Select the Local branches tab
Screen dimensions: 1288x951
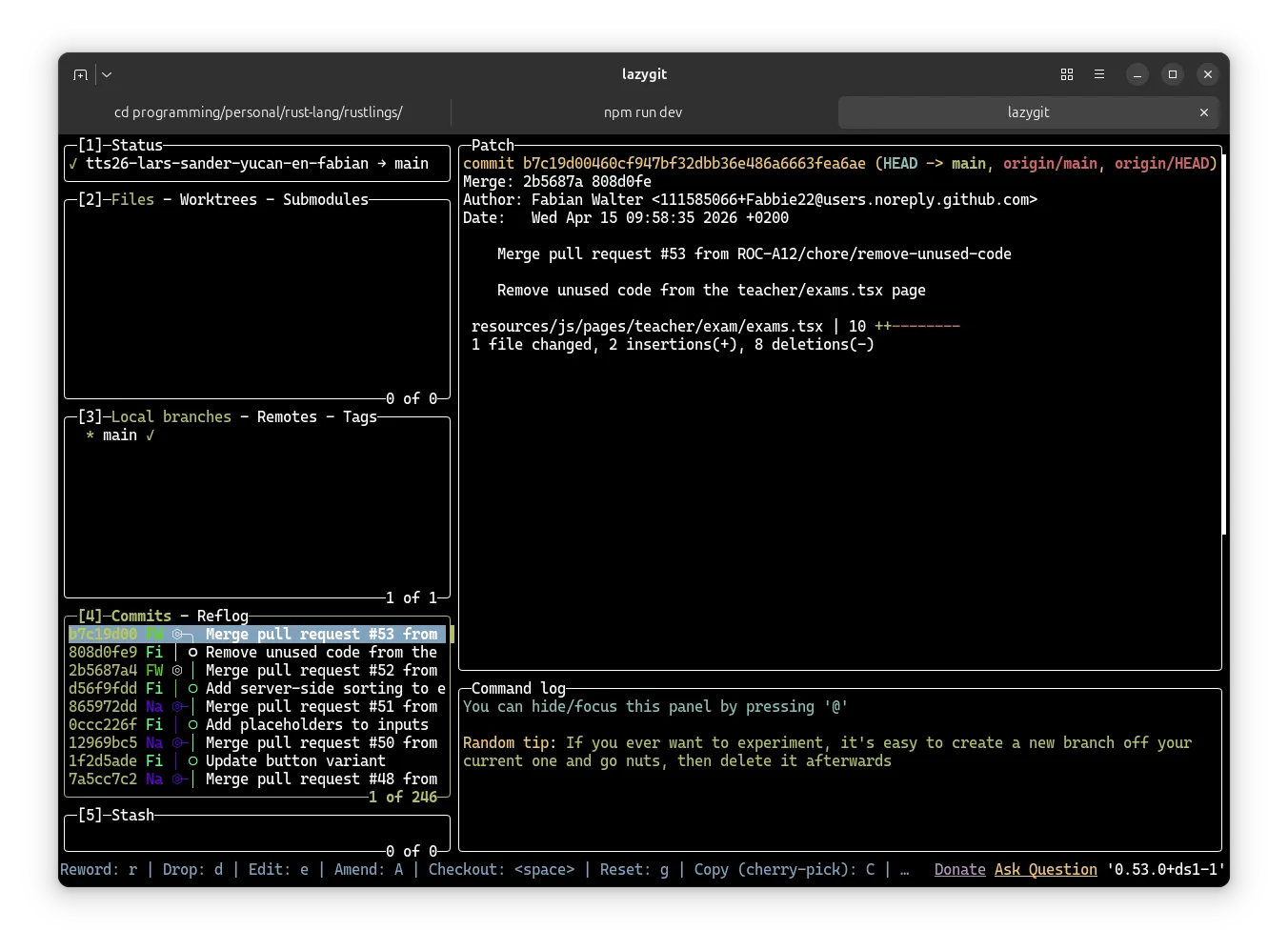[171, 417]
